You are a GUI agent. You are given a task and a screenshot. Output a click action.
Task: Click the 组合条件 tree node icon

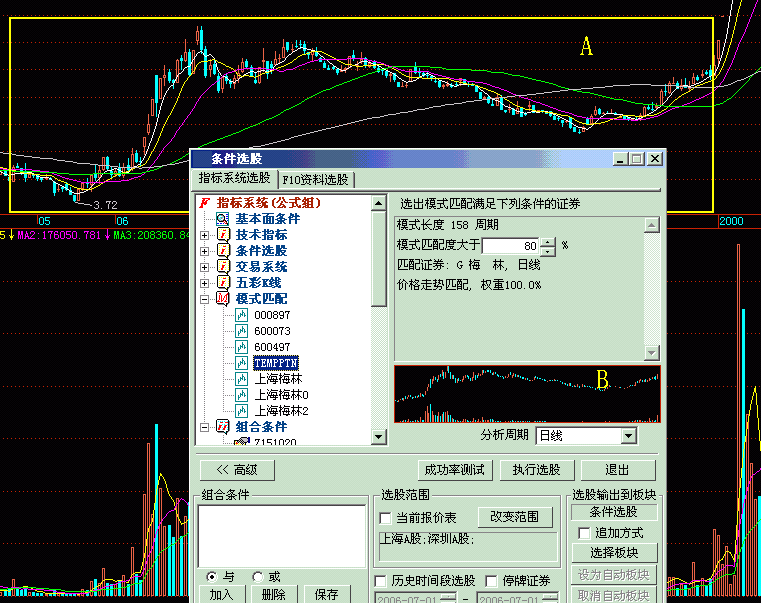click(x=223, y=427)
